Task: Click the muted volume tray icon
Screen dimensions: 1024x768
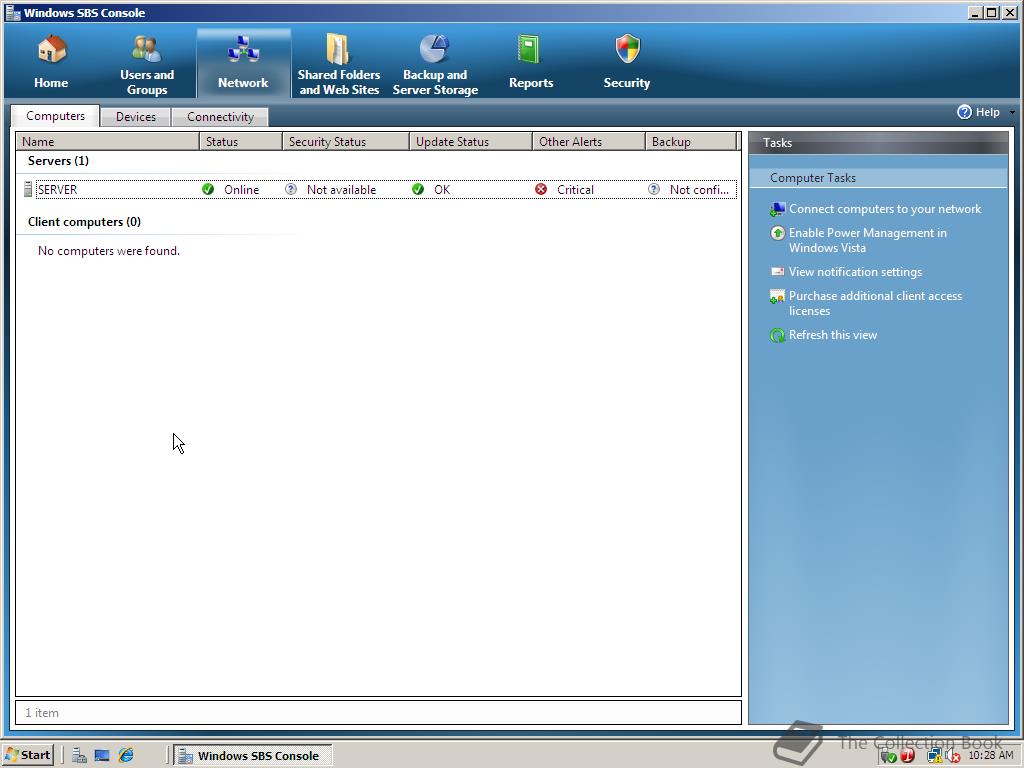Action: pos(953,756)
